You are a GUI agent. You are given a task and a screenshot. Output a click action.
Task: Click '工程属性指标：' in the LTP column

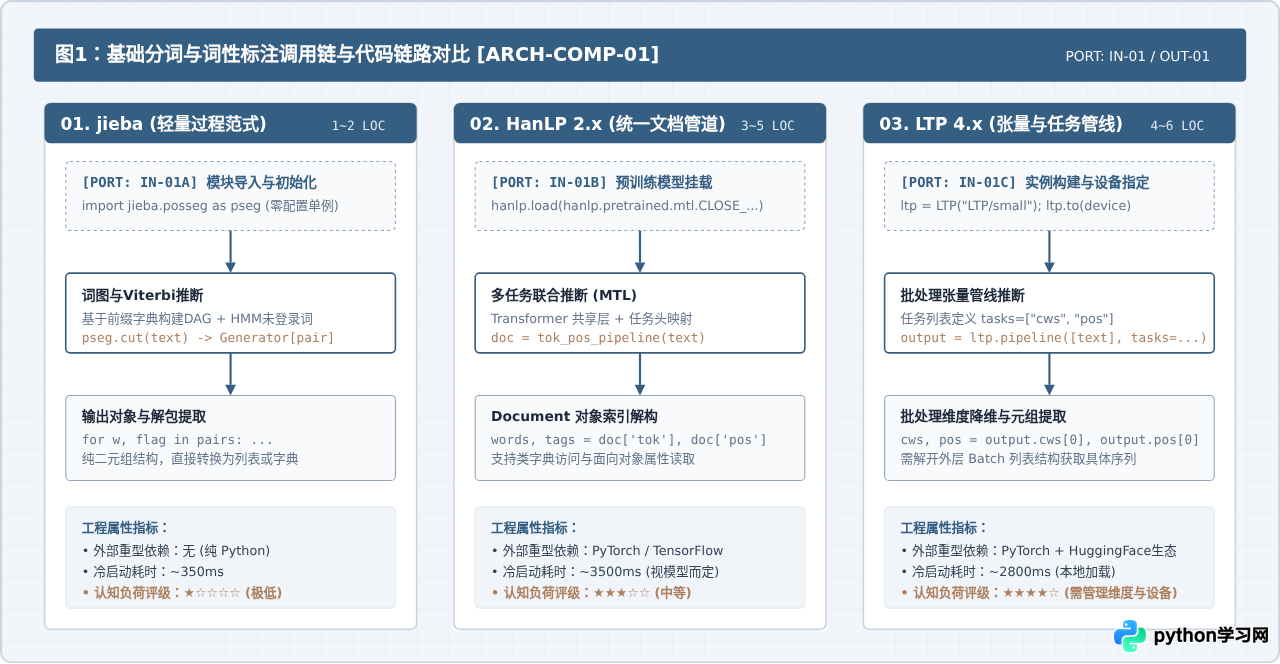tap(944, 528)
